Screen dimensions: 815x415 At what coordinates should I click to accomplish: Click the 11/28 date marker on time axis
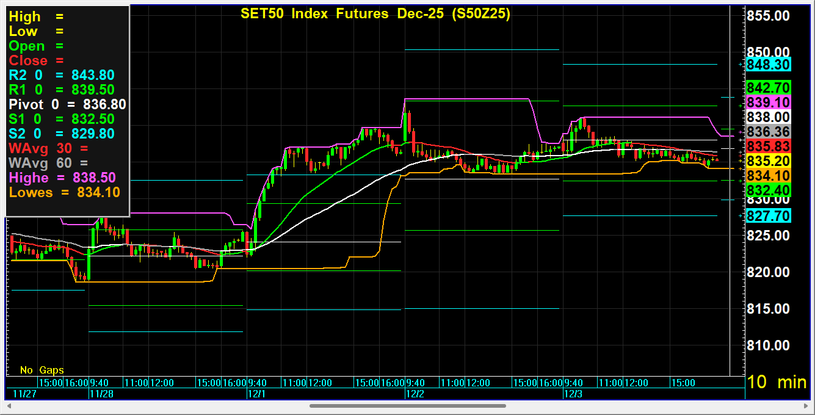pyautogui.click(x=102, y=394)
